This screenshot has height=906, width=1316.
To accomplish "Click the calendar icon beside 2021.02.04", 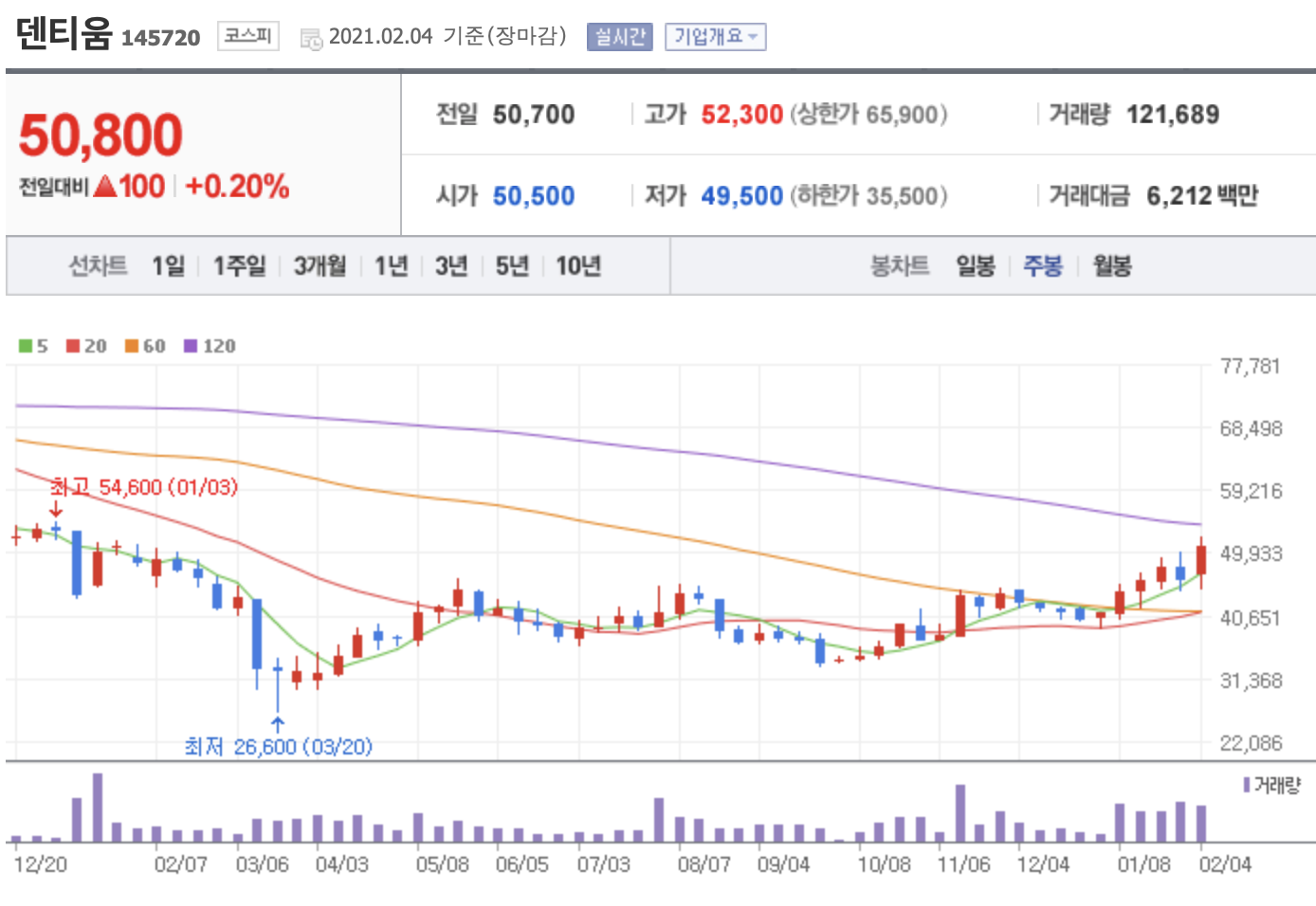I will pos(311,39).
